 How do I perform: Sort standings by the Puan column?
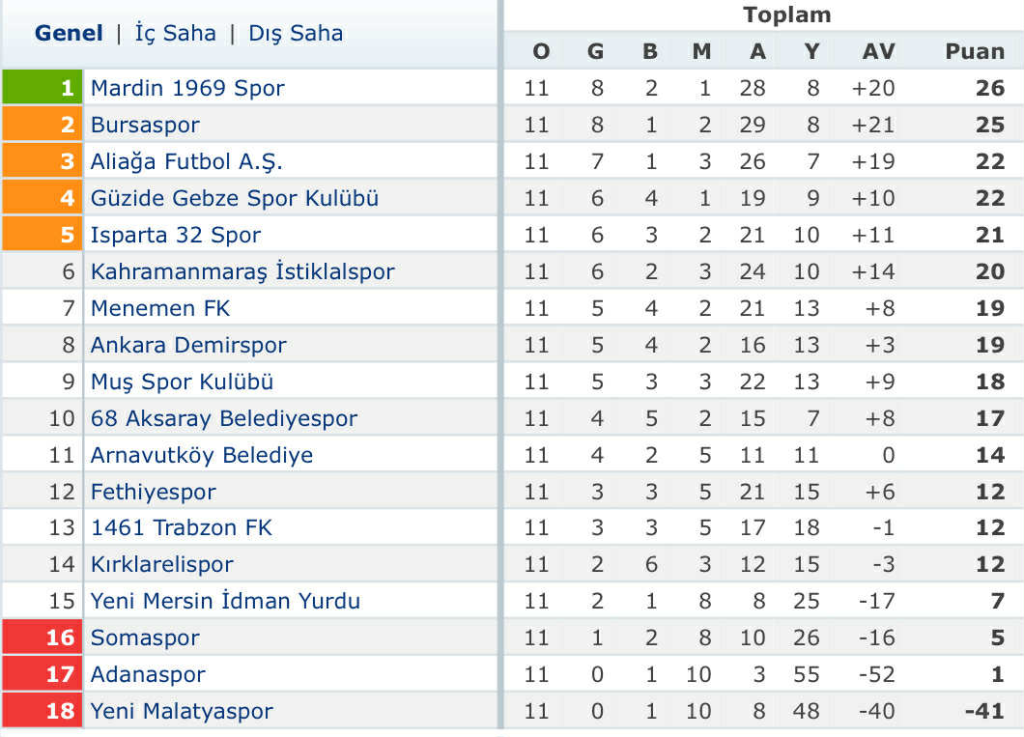pyautogui.click(x=974, y=51)
